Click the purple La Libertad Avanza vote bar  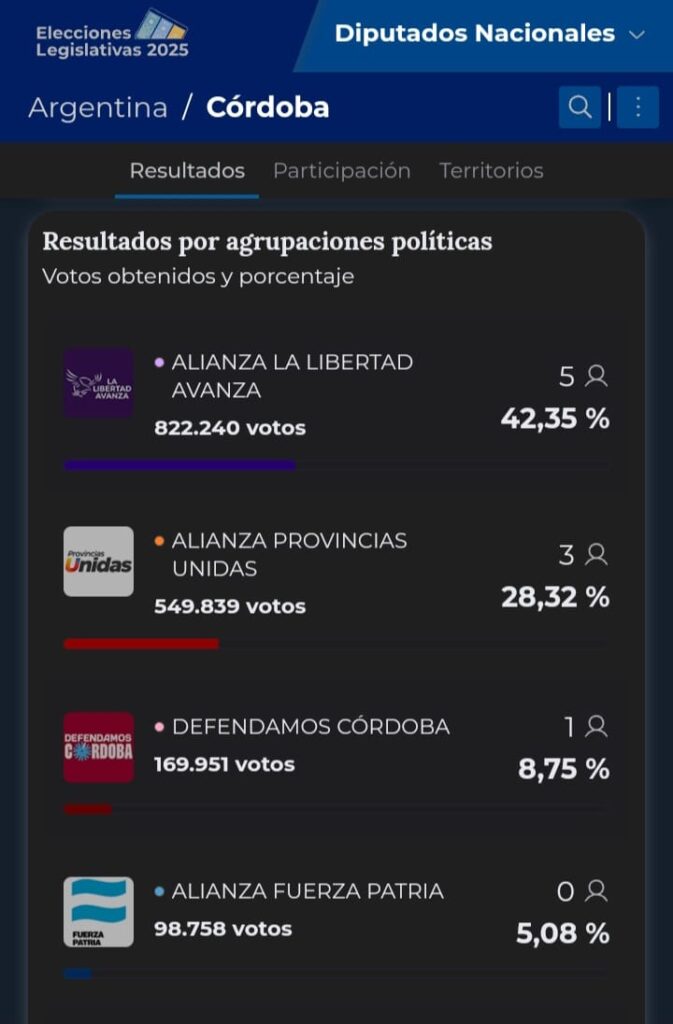180,465
